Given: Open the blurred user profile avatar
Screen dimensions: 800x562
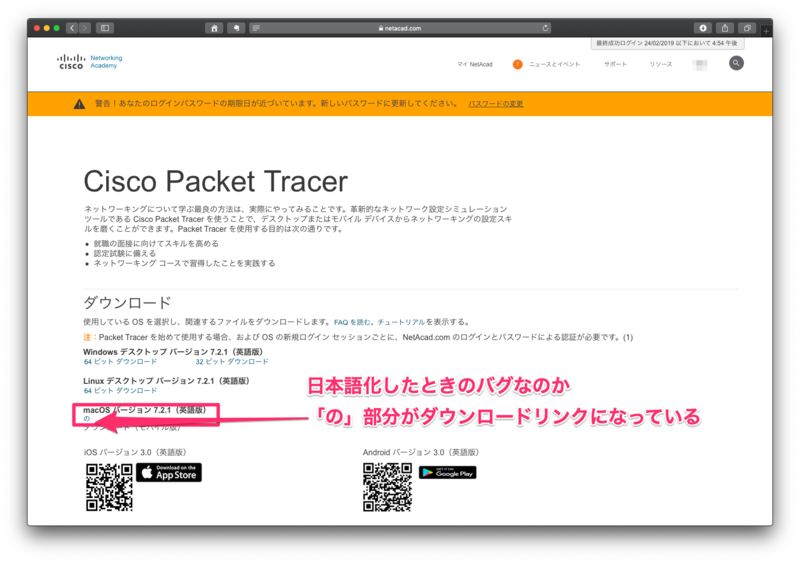Looking at the screenshot, I should click(701, 65).
